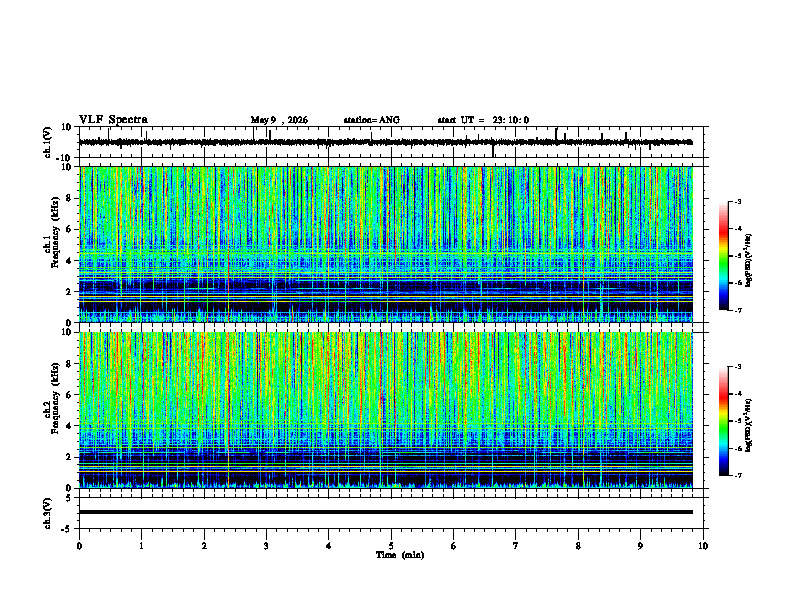Click the -3 label on ch.1 colorbar
The height and width of the screenshot is (612, 792).
(x=738, y=201)
